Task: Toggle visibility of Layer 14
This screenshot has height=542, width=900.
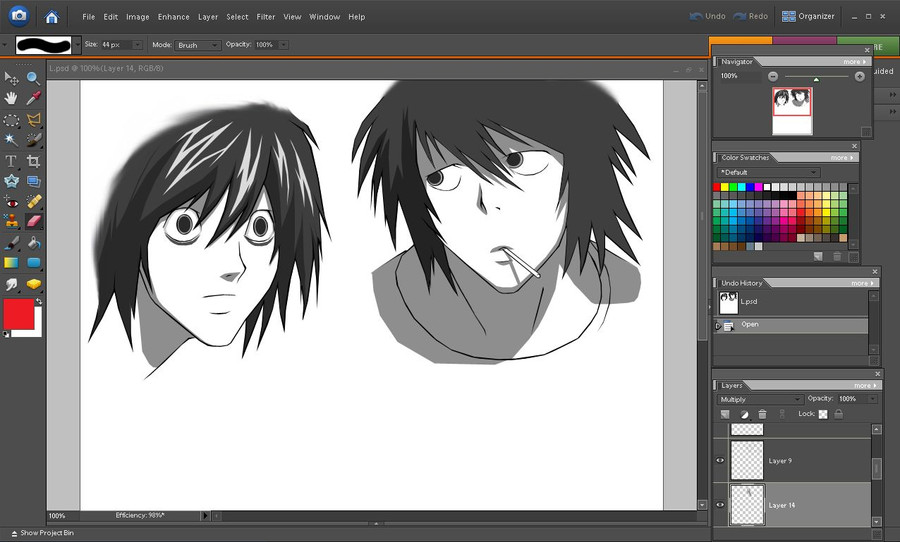Action: click(x=720, y=505)
